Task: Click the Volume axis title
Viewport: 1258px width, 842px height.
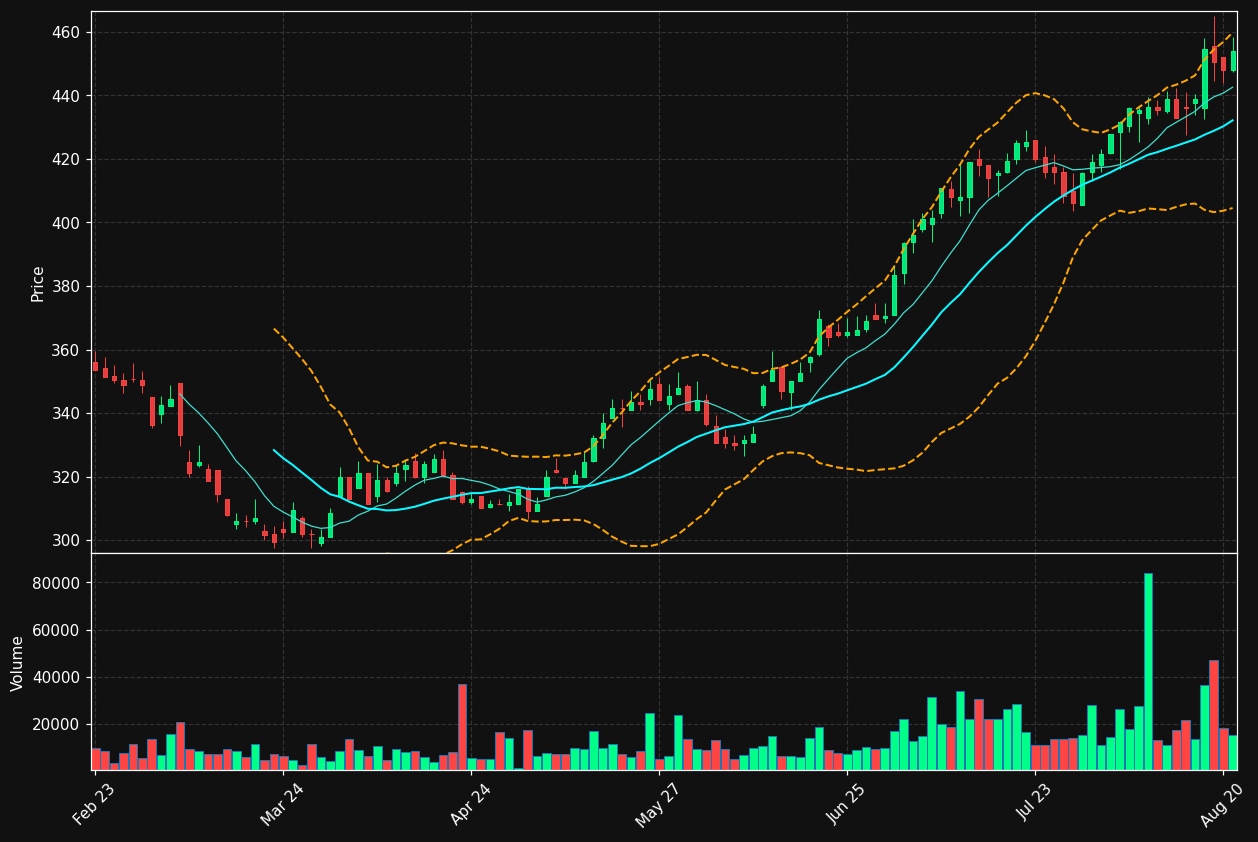Action: [x=18, y=663]
